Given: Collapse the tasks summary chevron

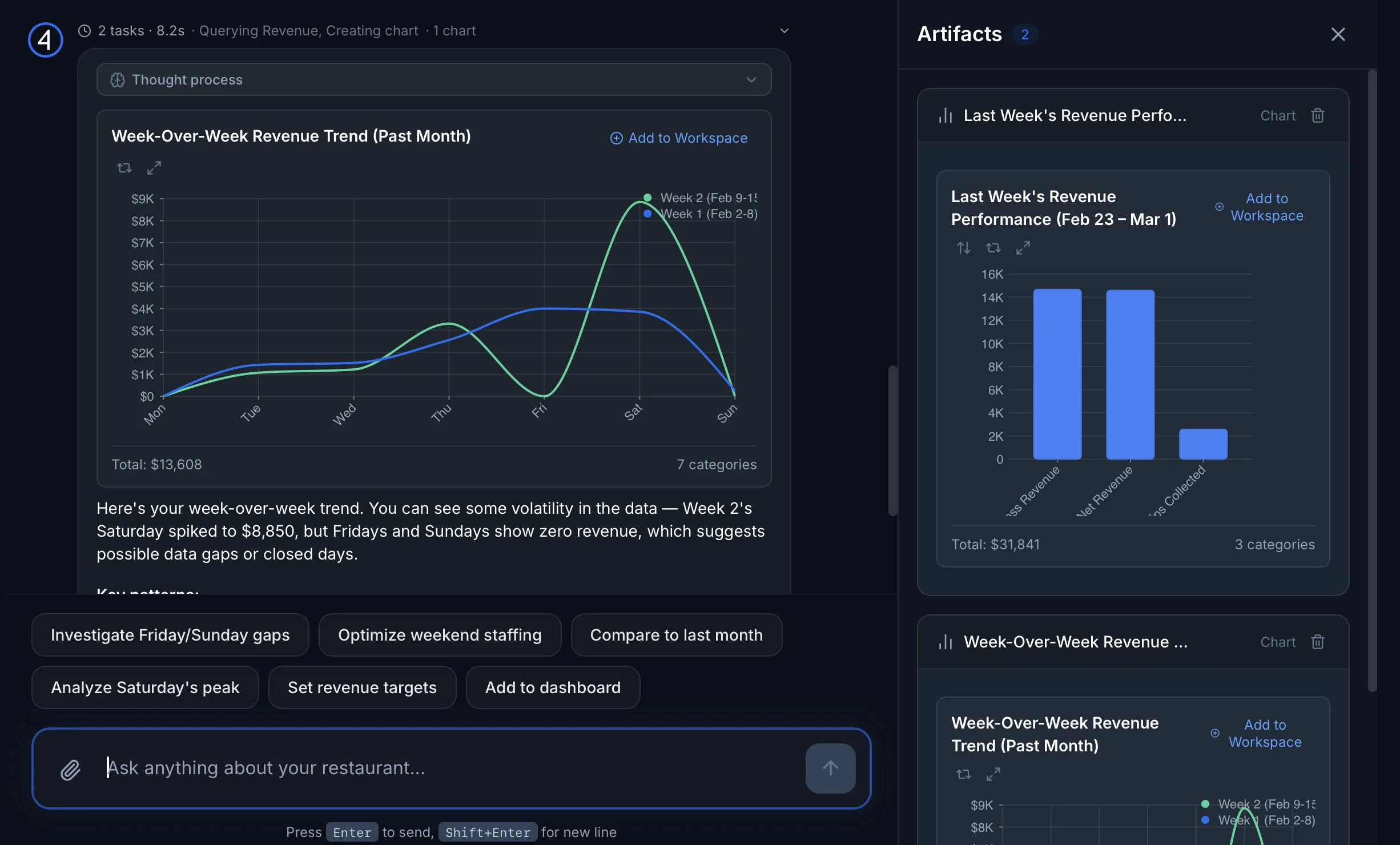Looking at the screenshot, I should coord(785,31).
